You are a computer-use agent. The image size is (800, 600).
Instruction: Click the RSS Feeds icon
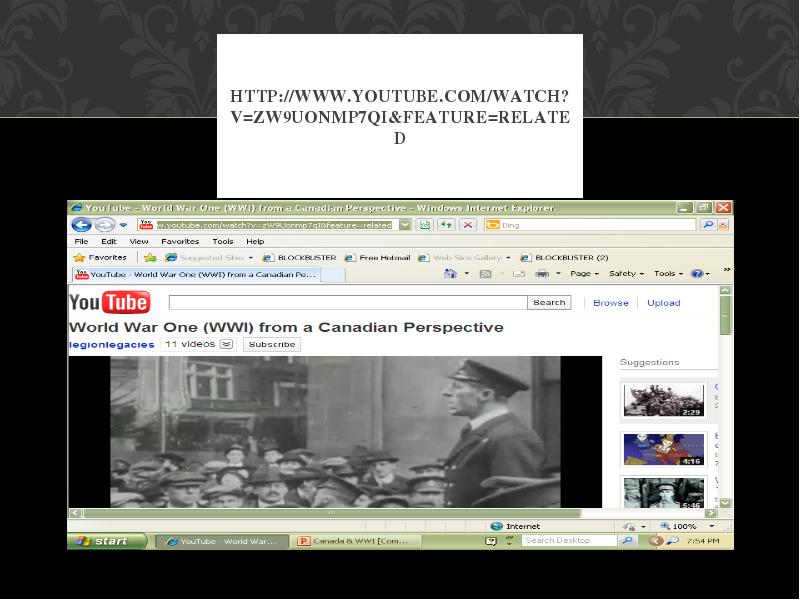(x=486, y=274)
